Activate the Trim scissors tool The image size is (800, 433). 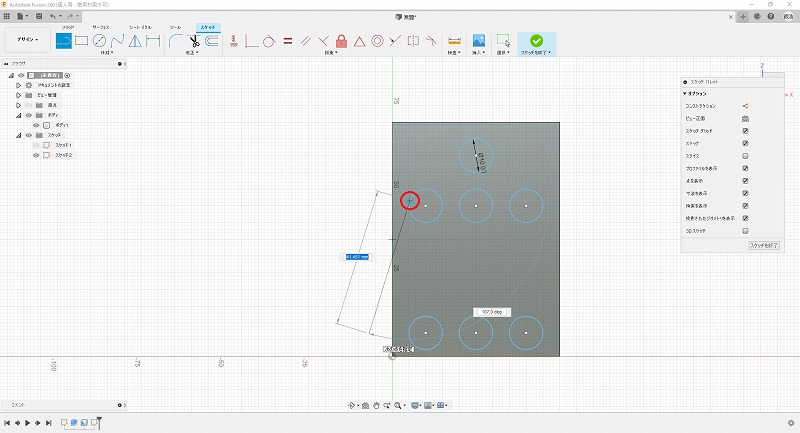[194, 41]
